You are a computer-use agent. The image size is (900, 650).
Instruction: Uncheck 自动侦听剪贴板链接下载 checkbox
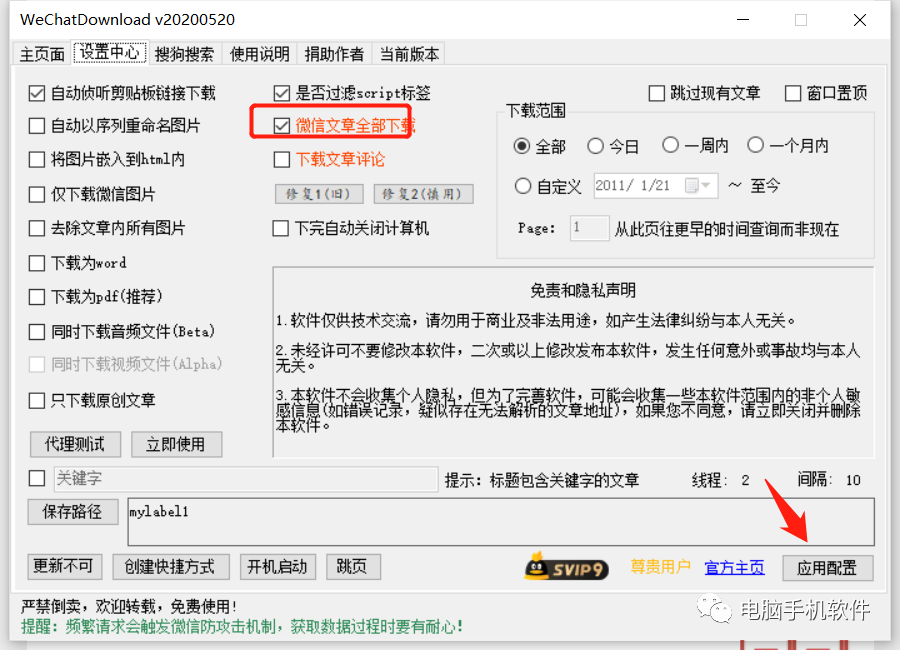coord(37,93)
